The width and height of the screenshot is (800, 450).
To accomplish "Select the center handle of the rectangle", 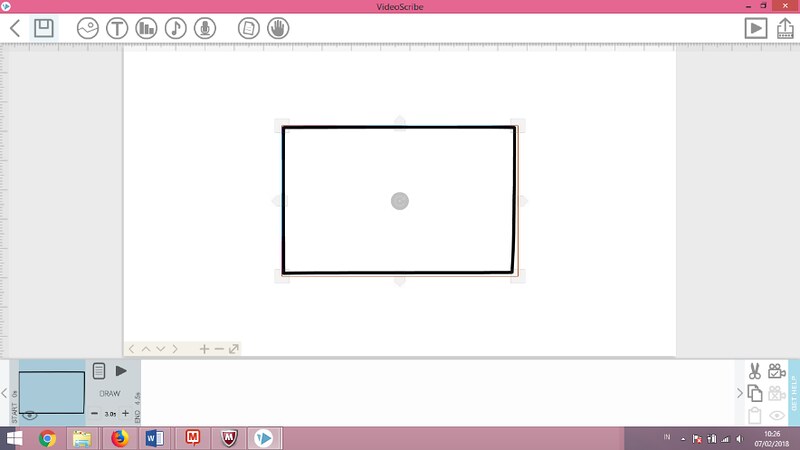I will tap(400, 201).
